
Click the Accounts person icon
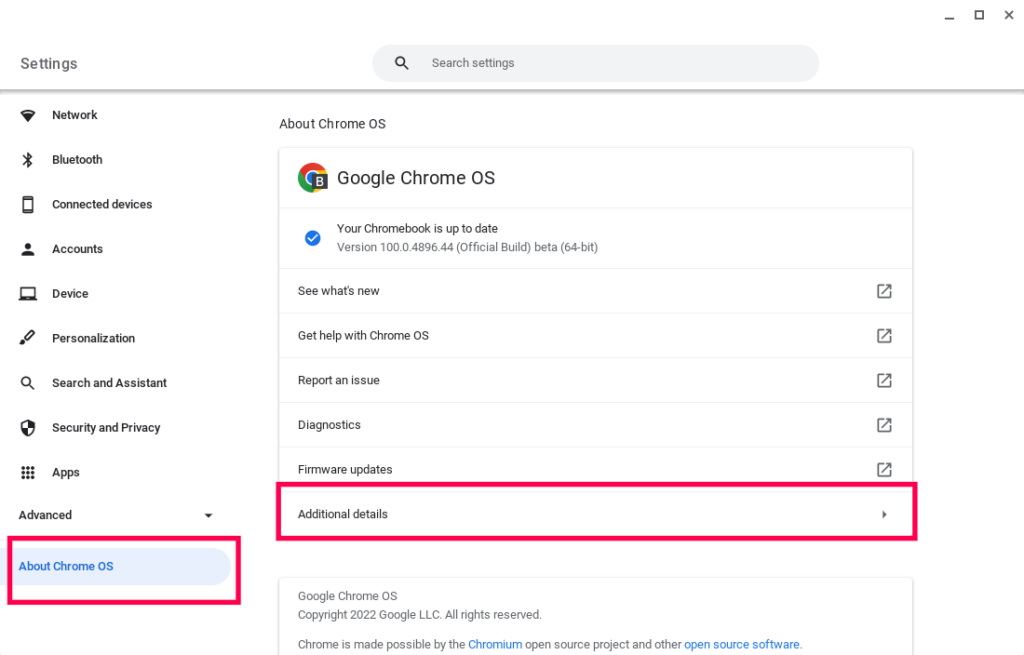[x=27, y=249]
